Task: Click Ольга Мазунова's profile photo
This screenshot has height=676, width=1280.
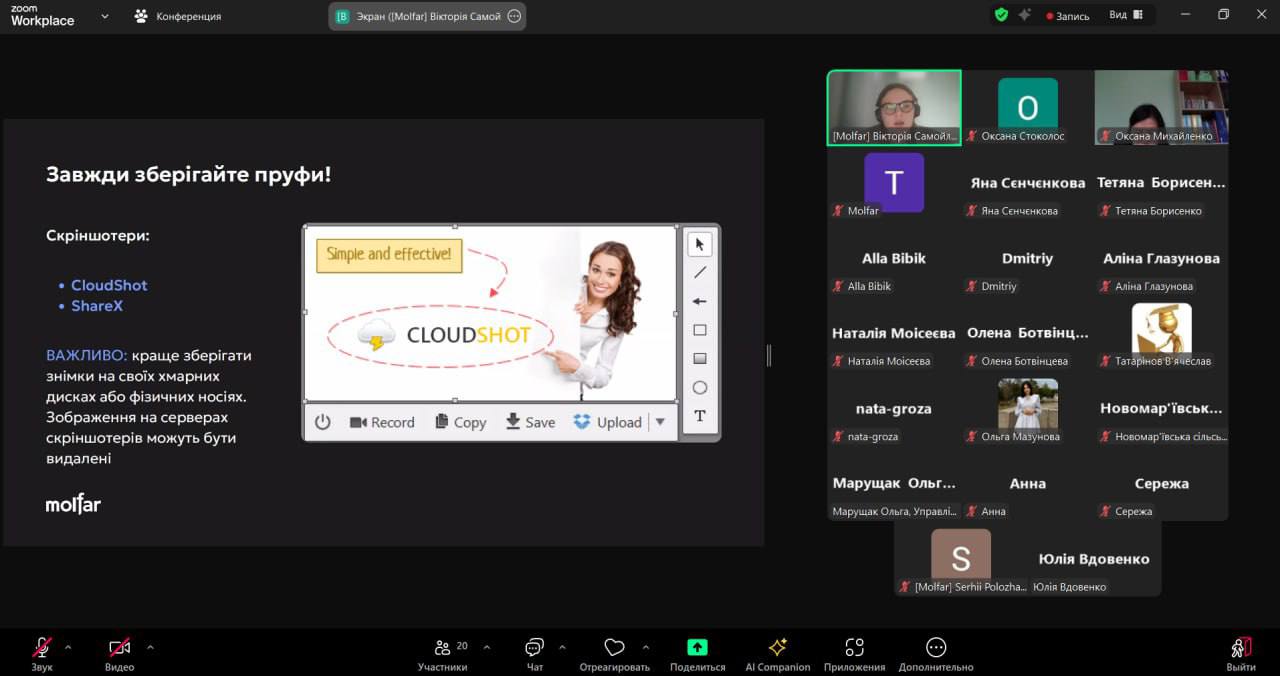Action: [x=1027, y=404]
